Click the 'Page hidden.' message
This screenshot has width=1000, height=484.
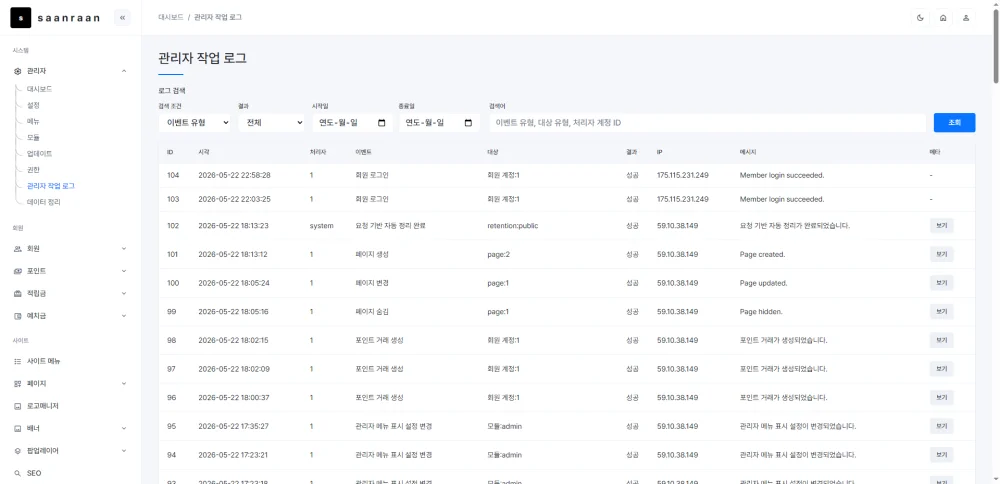click(x=761, y=312)
